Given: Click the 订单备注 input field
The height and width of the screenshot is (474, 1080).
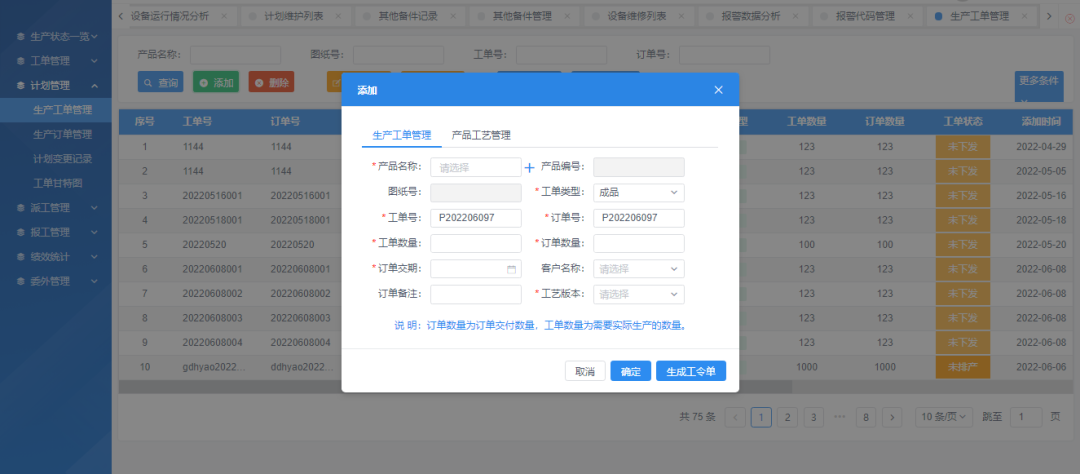Looking at the screenshot, I should point(476,294).
